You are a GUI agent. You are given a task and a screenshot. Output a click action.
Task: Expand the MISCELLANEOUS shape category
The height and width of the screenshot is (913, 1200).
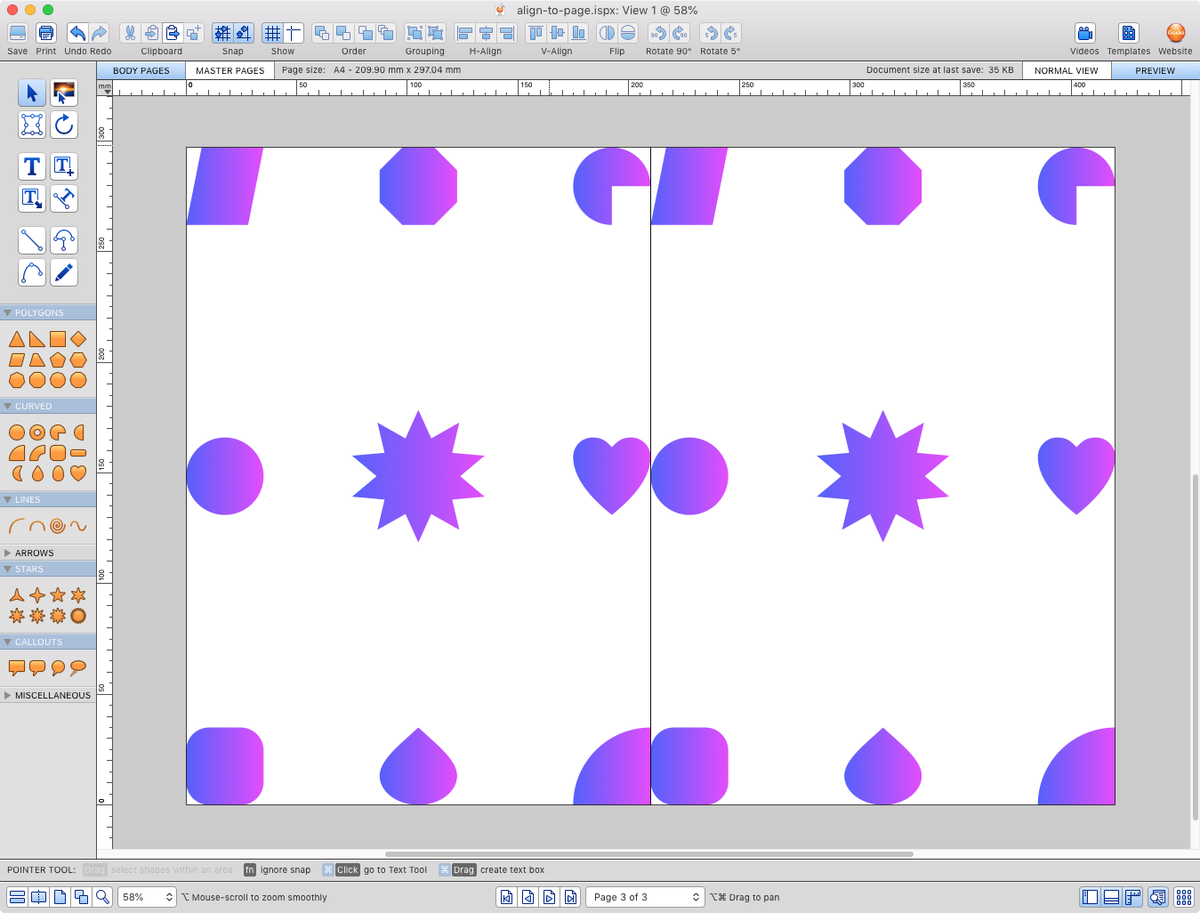coord(51,695)
